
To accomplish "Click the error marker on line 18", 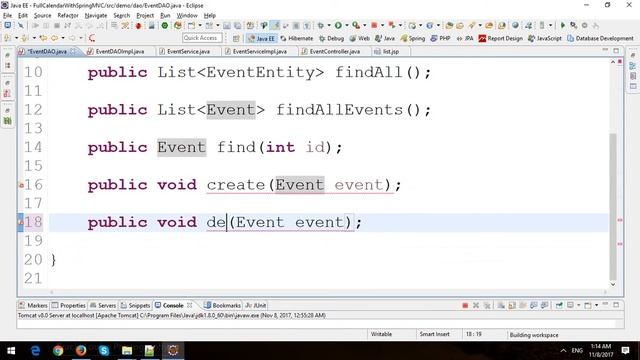I will point(21,222).
